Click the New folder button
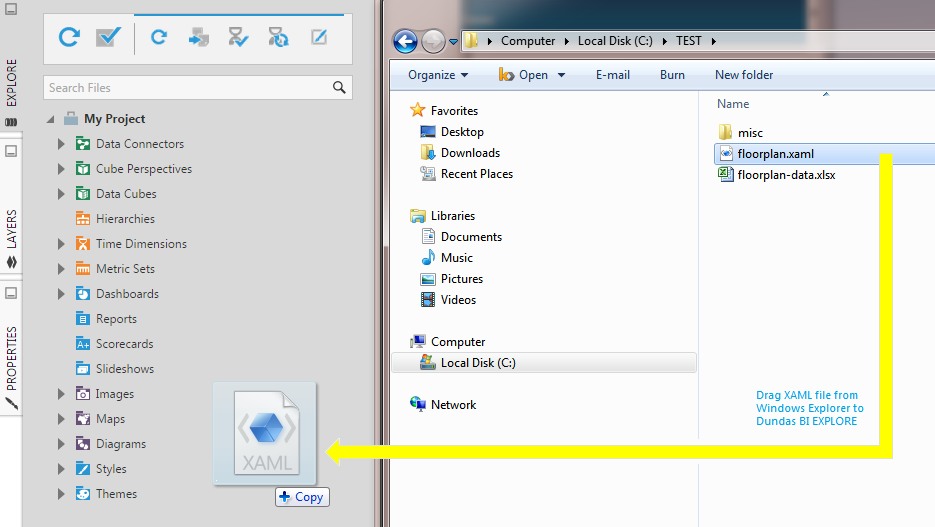 [743, 75]
